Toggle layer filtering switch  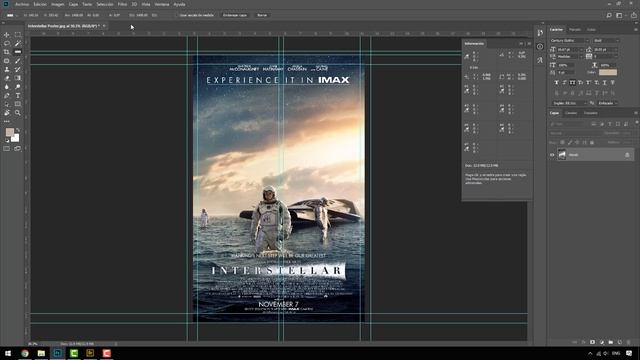pyautogui.click(x=636, y=123)
